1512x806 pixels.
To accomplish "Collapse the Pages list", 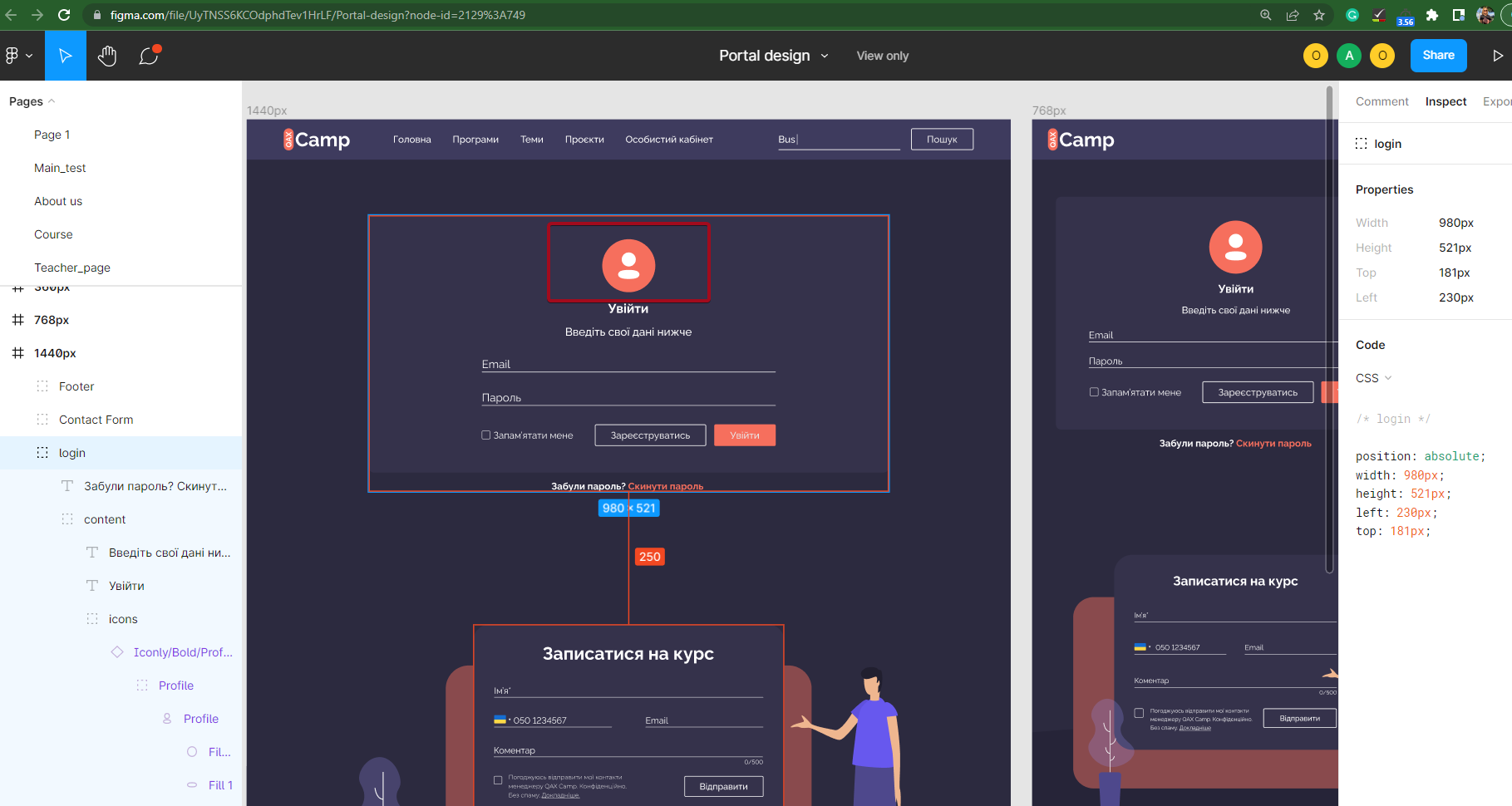I will 52,101.
